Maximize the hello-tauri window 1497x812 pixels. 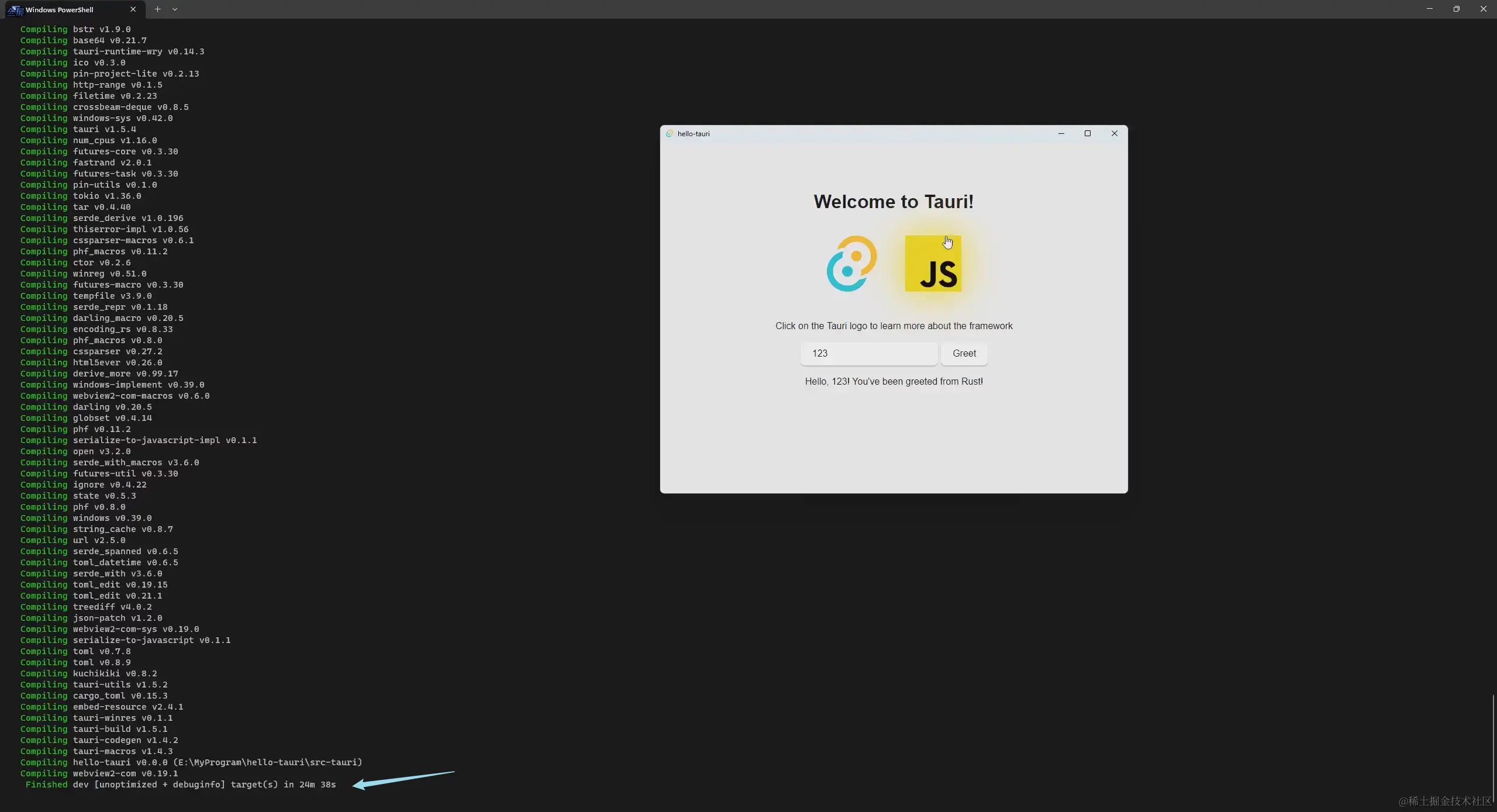[1088, 134]
